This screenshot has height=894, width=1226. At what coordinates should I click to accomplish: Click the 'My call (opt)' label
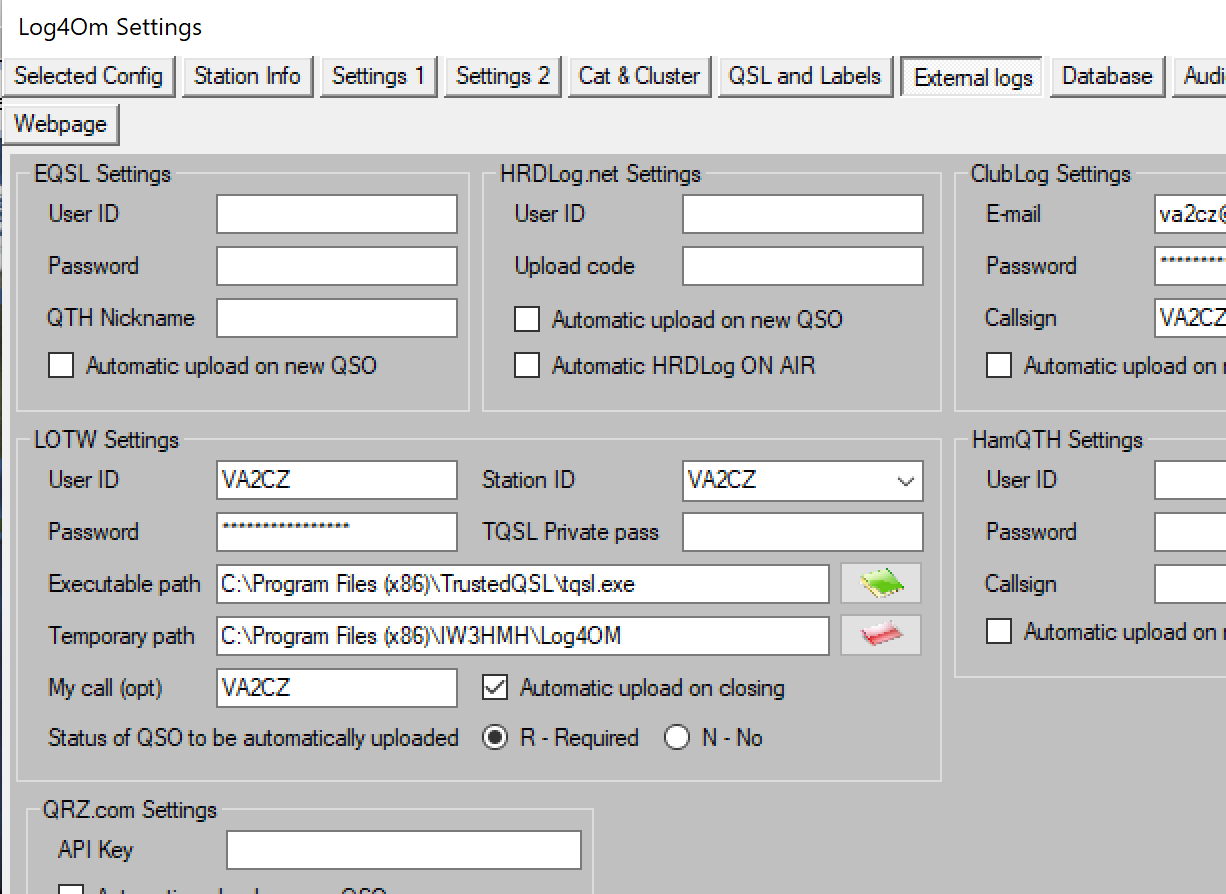[105, 688]
